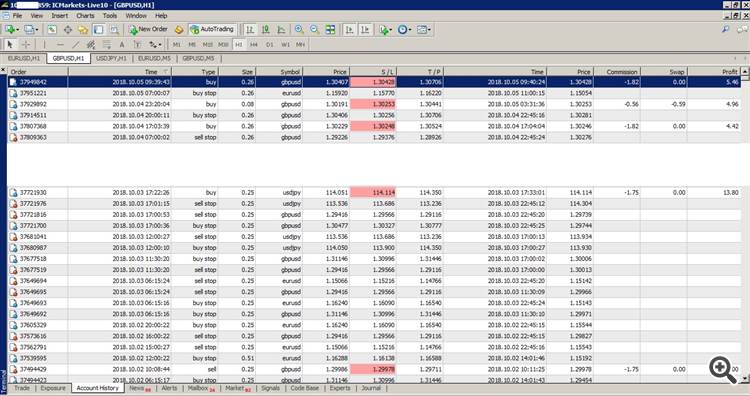Switch to USDJPY,H1 chart tab
750x396 pixels.
tap(111, 58)
